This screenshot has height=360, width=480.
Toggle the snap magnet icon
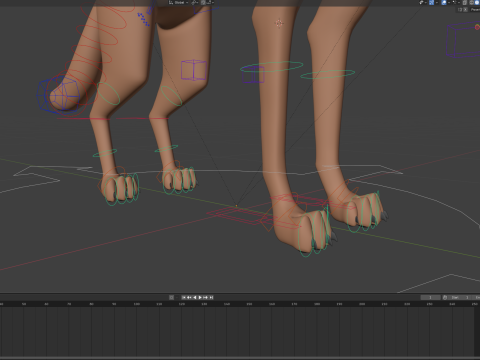coord(203,2)
